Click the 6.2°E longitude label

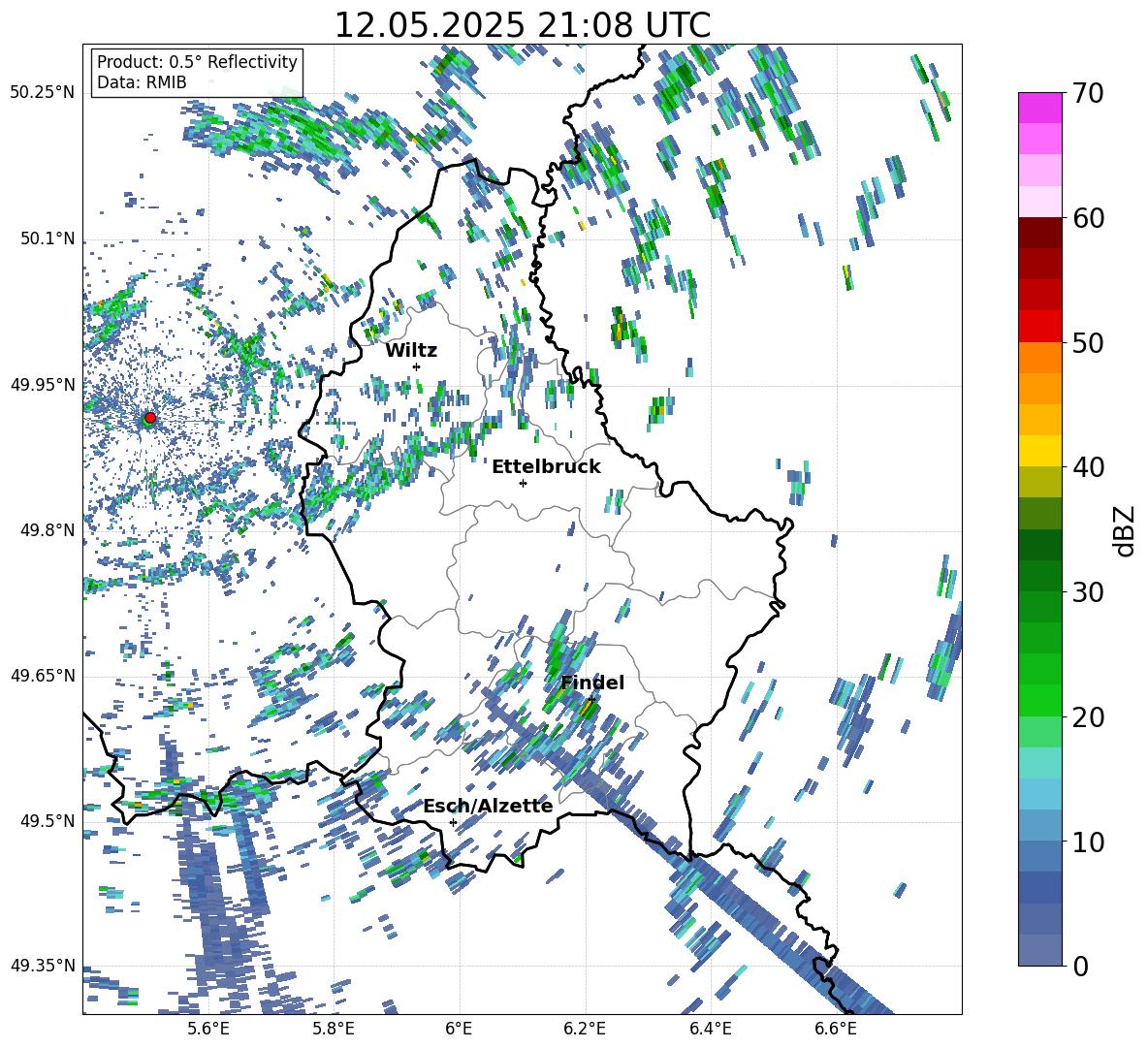coord(585,1029)
